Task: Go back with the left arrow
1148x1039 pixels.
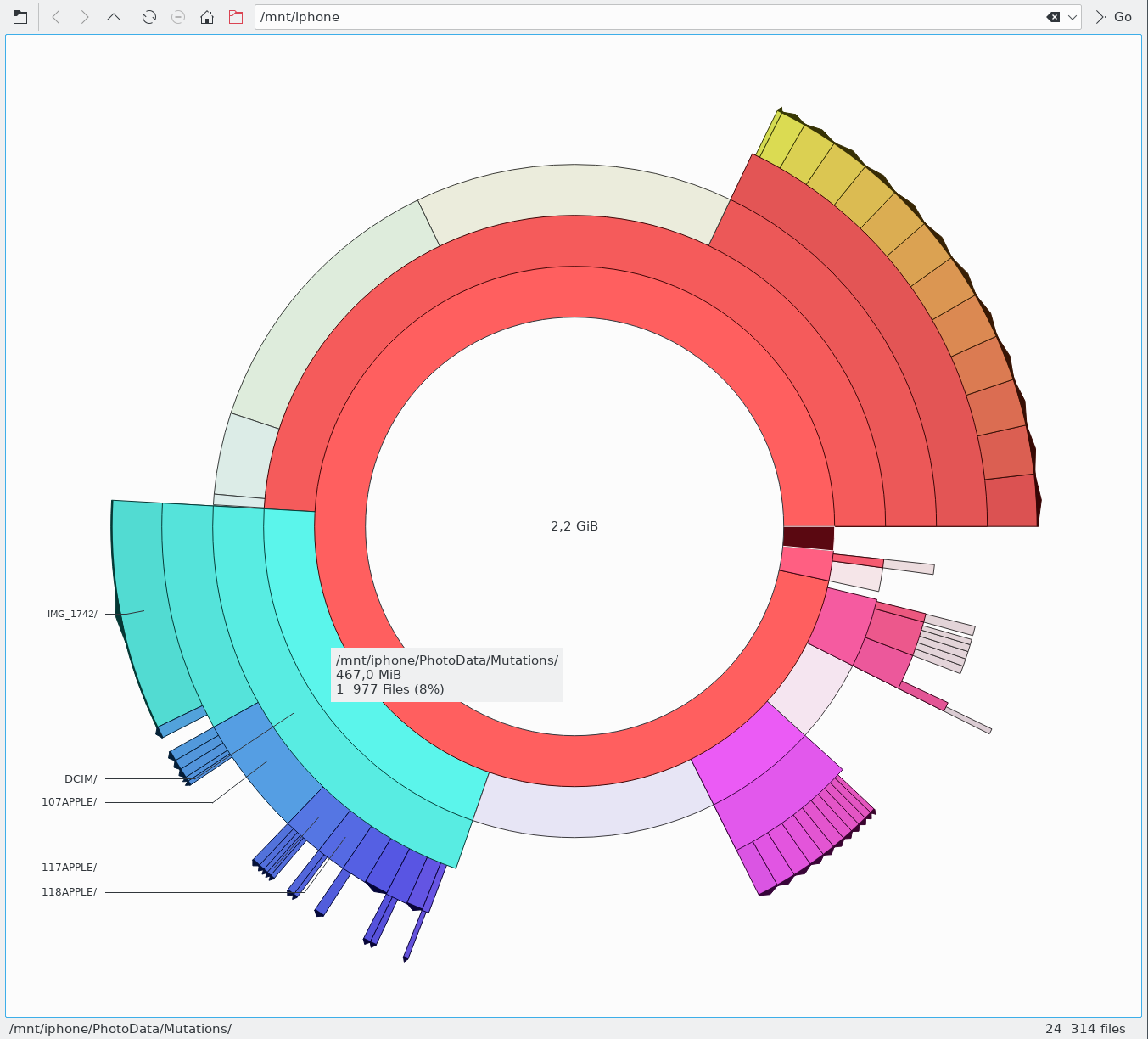Action: pyautogui.click(x=56, y=17)
